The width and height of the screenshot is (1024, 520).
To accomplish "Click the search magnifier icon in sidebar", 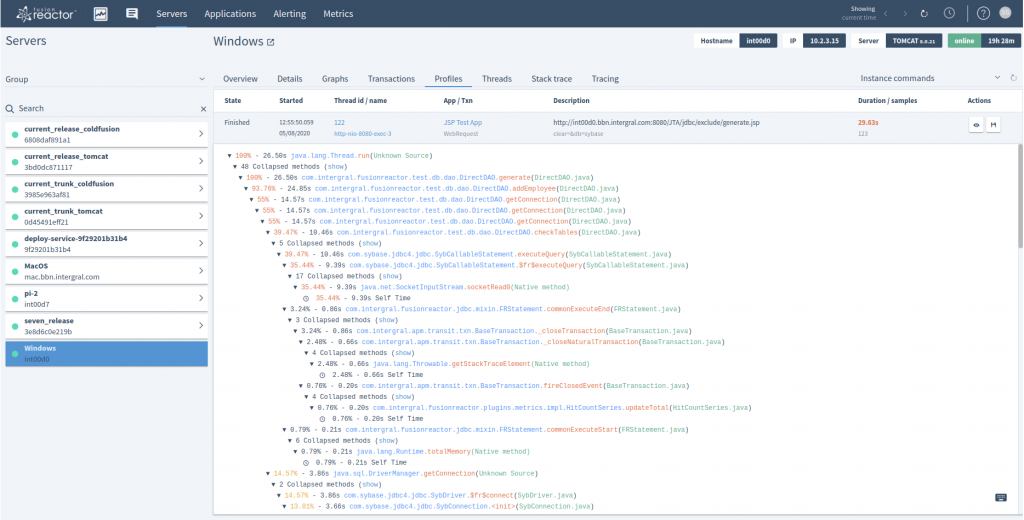I will point(10,108).
